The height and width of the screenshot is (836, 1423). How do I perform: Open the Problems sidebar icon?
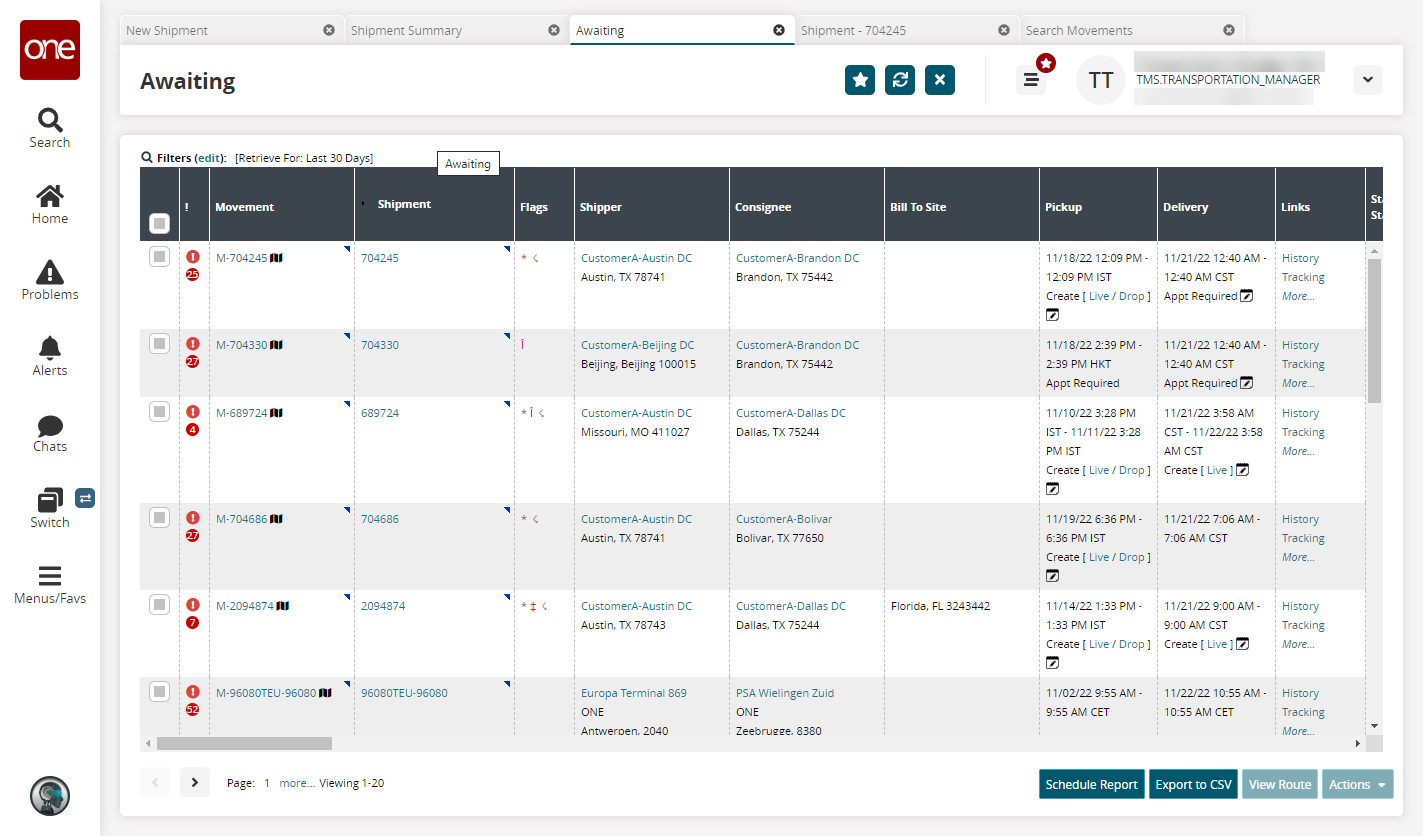click(x=50, y=279)
